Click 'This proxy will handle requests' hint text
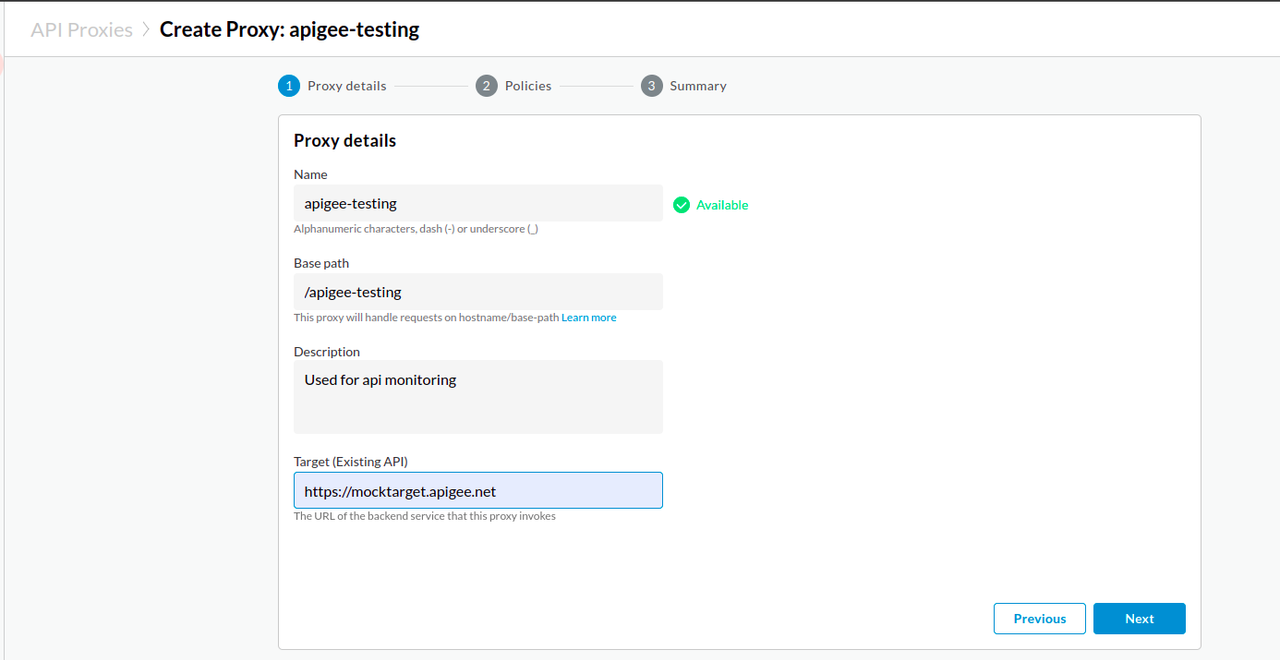1280x660 pixels. 426,318
